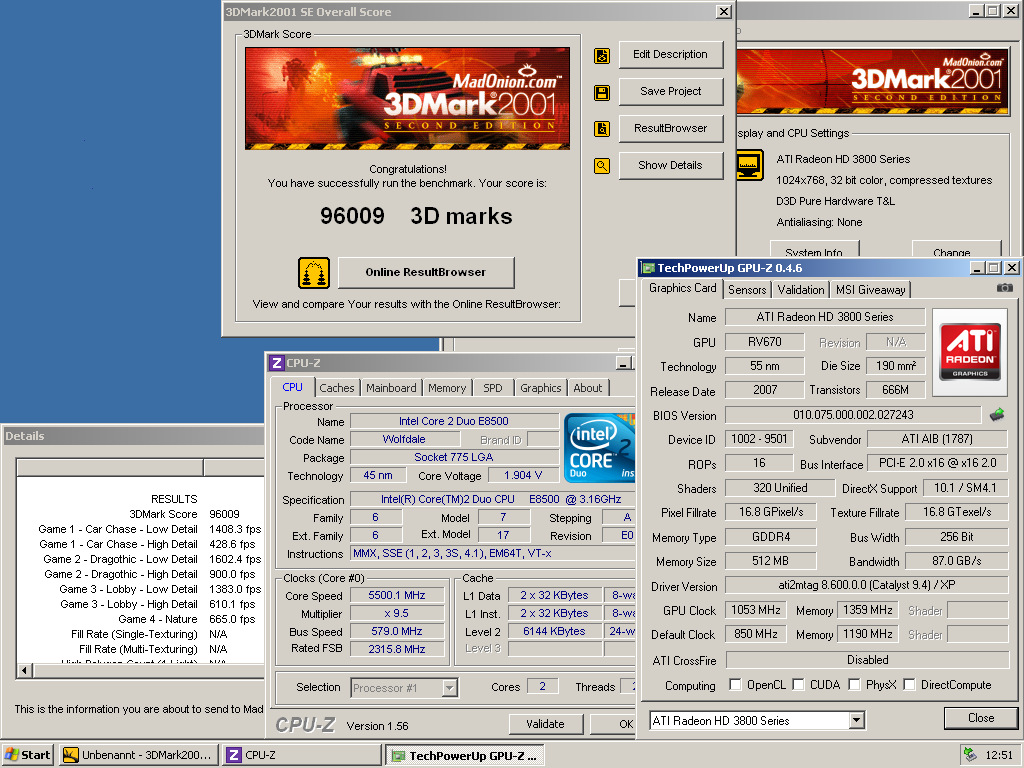
Task: Open the Mainboard tab in CPU-Z
Action: pos(391,388)
